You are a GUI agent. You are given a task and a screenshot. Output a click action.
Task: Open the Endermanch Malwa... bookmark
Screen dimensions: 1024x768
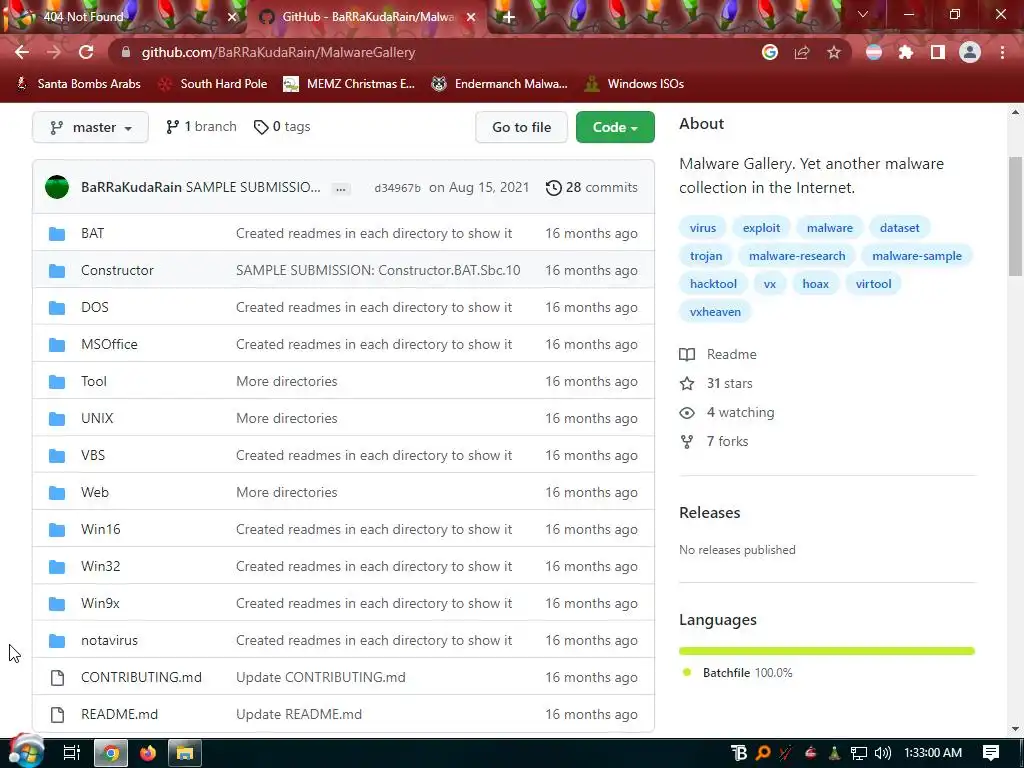click(500, 84)
